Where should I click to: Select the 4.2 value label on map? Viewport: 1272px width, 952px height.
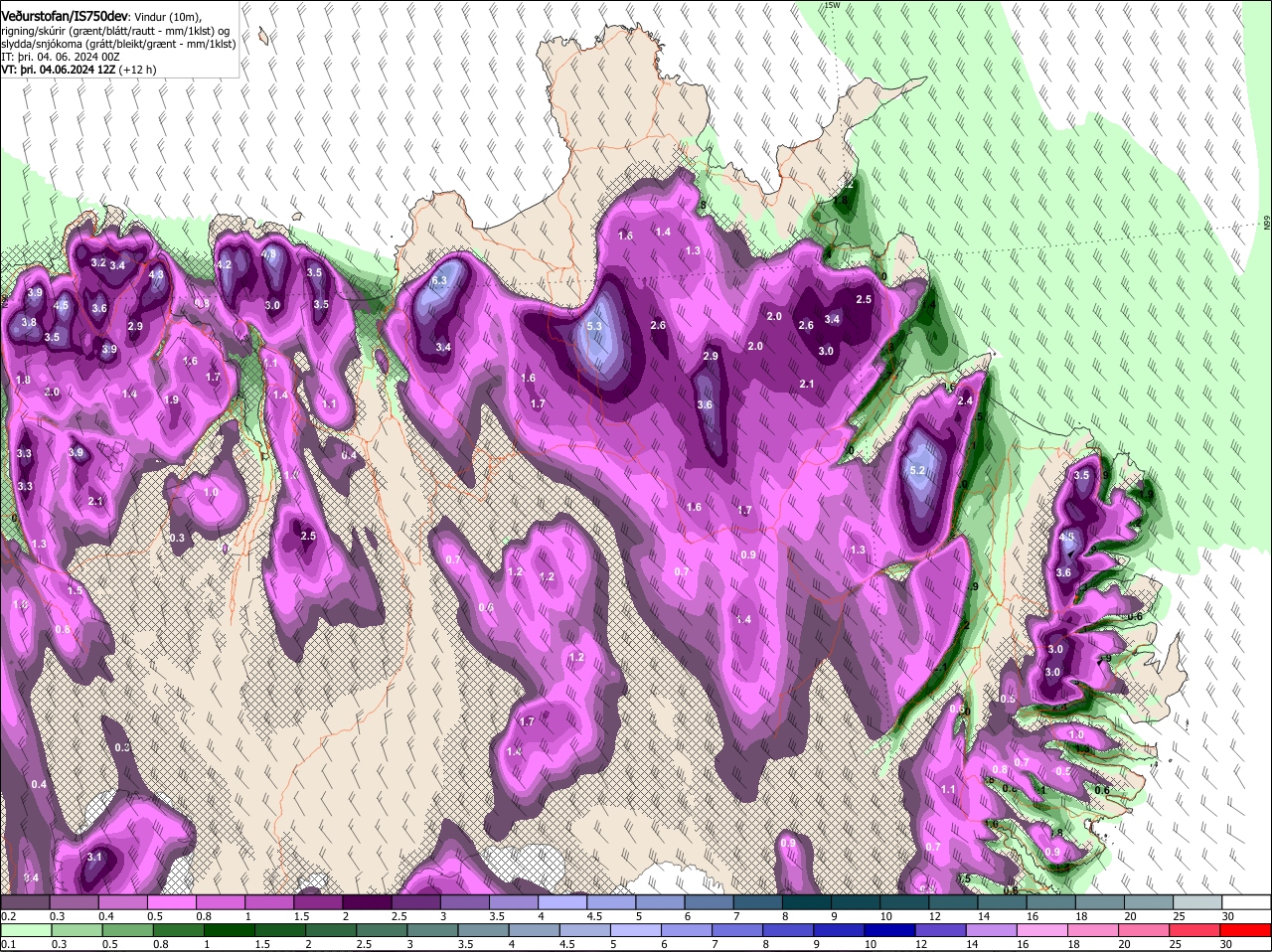(224, 265)
